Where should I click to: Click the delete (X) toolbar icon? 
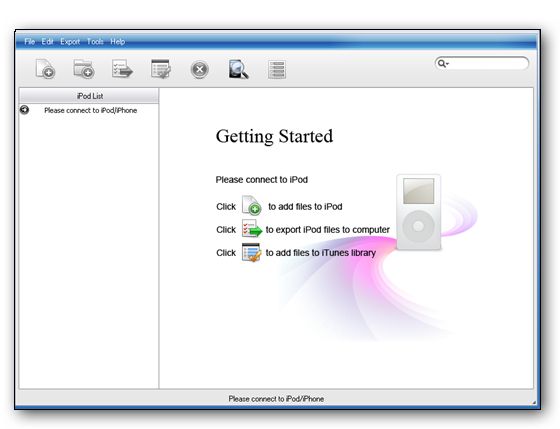(200, 69)
